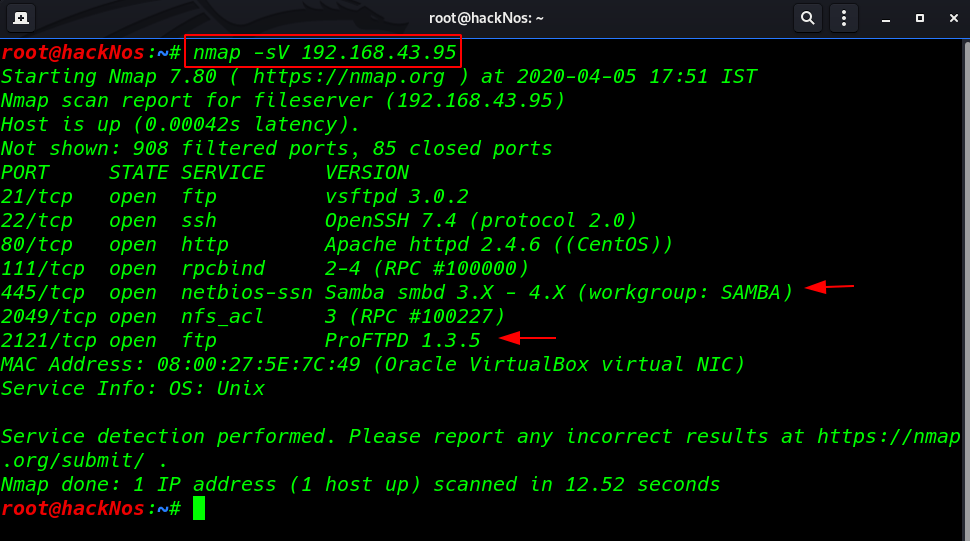Minimize the terminal window
The image size is (970, 541).
(x=886, y=19)
